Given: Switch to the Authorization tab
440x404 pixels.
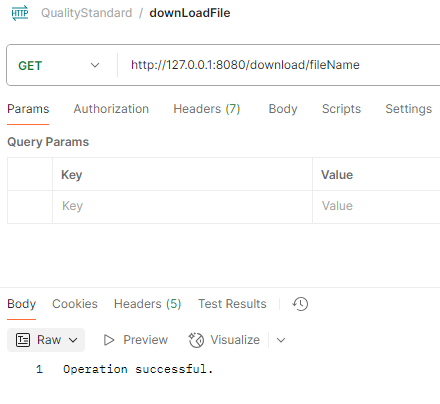Looking at the screenshot, I should [111, 109].
